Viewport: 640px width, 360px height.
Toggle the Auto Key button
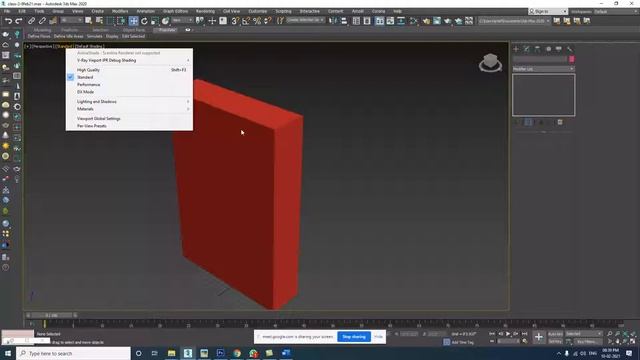pos(555,334)
